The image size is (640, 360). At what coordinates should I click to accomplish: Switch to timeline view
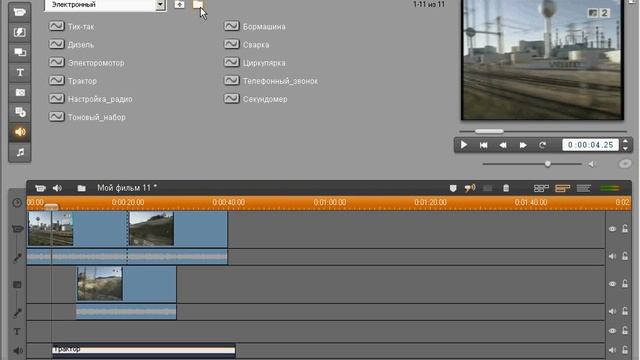click(x=562, y=188)
